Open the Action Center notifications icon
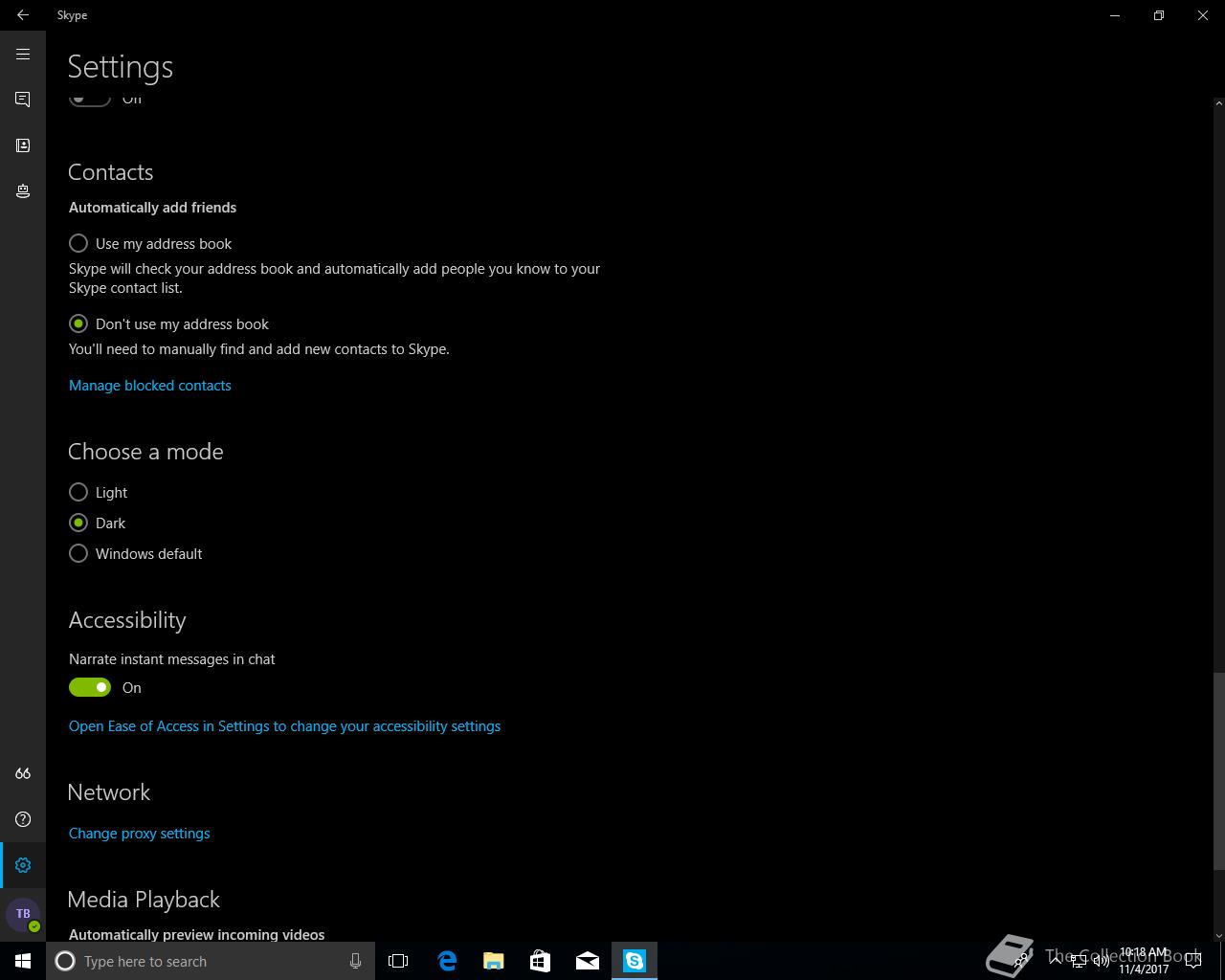Viewport: 1225px width, 980px height. tap(1193, 961)
